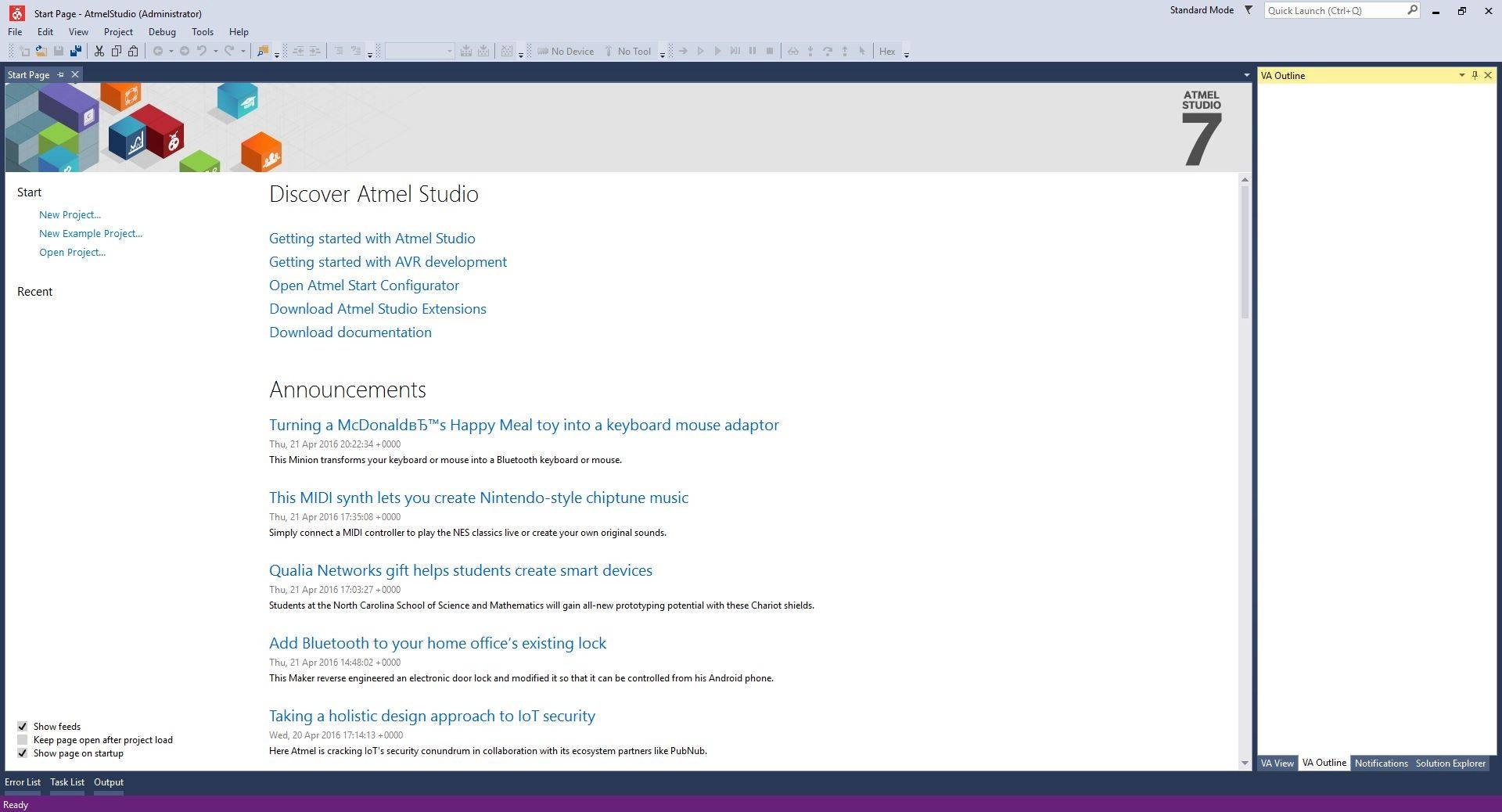The height and width of the screenshot is (812, 1502).
Task: Switch to the Notifications tab
Action: click(1381, 763)
